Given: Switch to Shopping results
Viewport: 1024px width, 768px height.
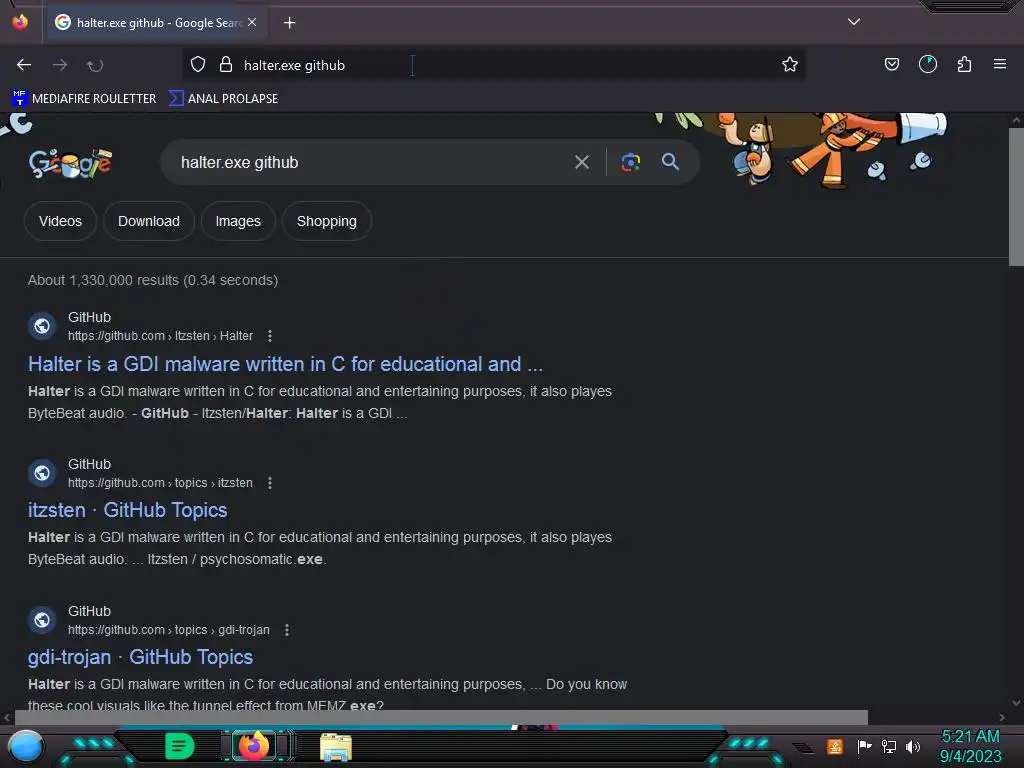Looking at the screenshot, I should (x=327, y=221).
